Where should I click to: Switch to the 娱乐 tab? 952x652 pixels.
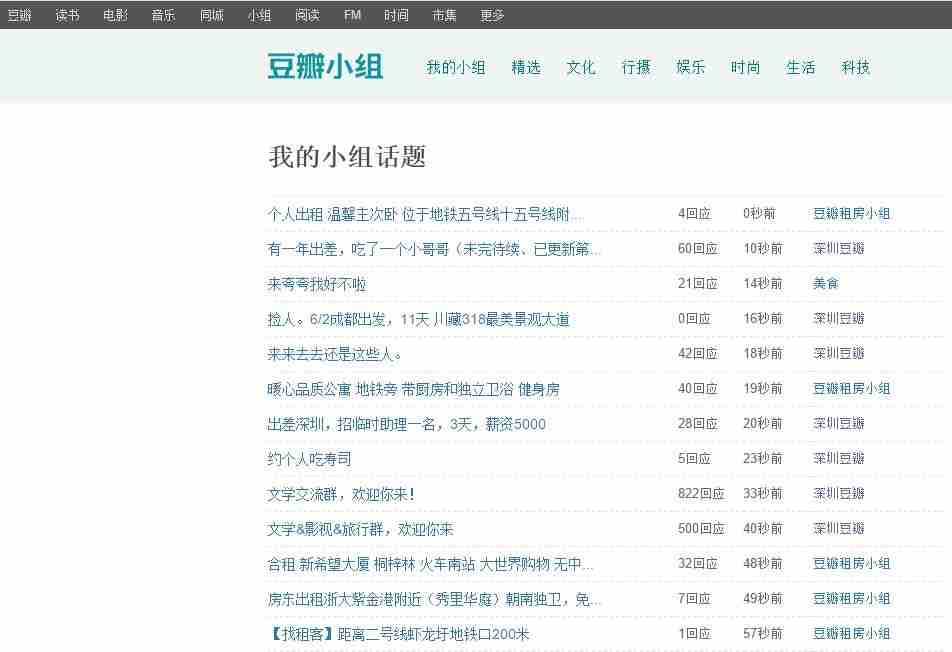[x=691, y=67]
